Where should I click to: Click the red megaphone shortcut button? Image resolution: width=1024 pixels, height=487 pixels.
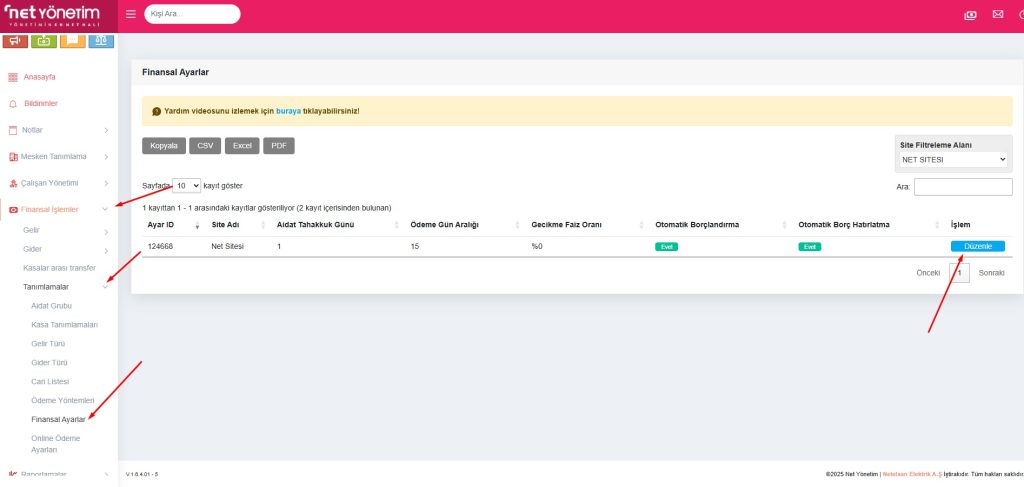(x=15, y=41)
